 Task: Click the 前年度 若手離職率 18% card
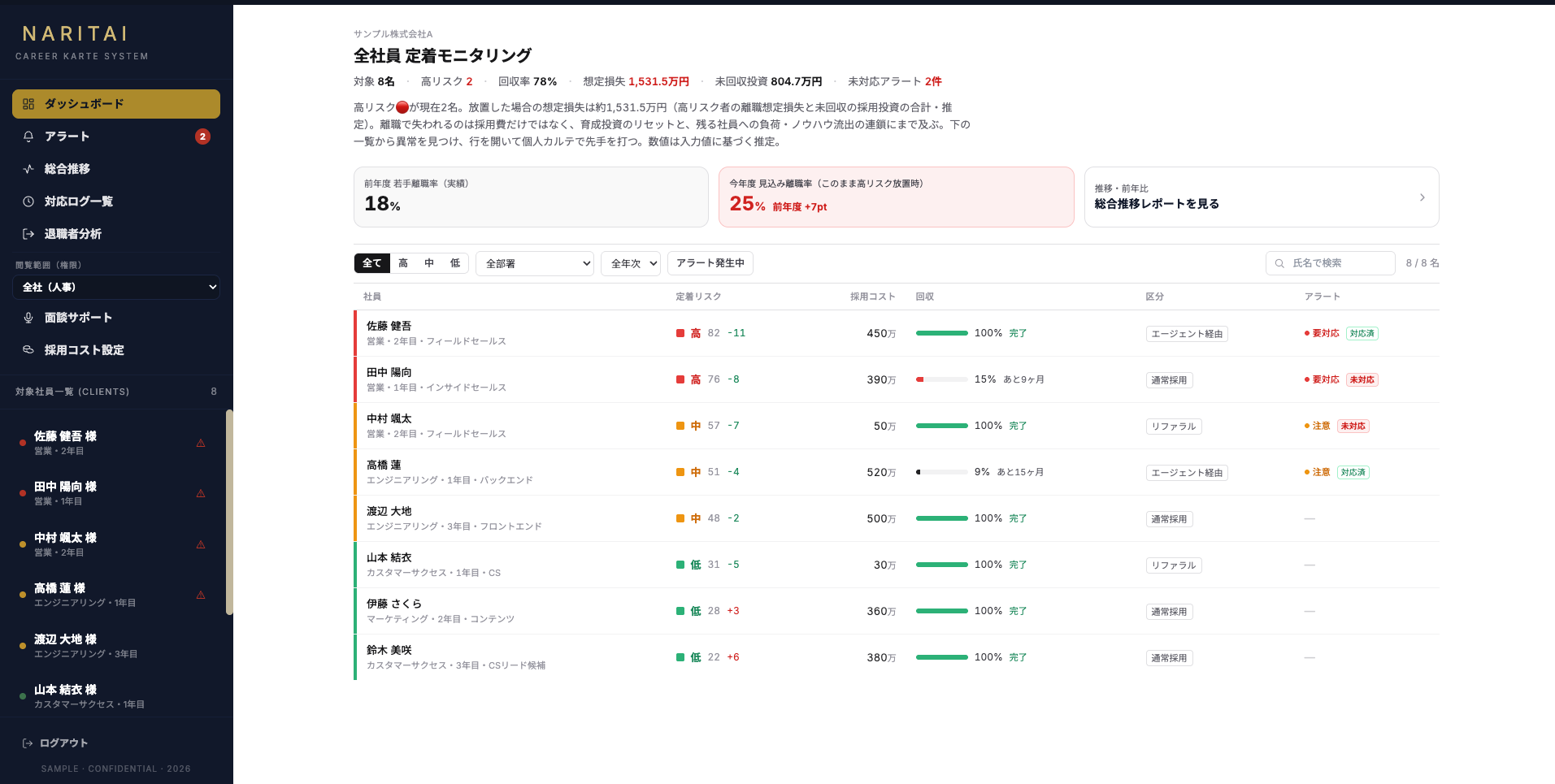tap(531, 197)
